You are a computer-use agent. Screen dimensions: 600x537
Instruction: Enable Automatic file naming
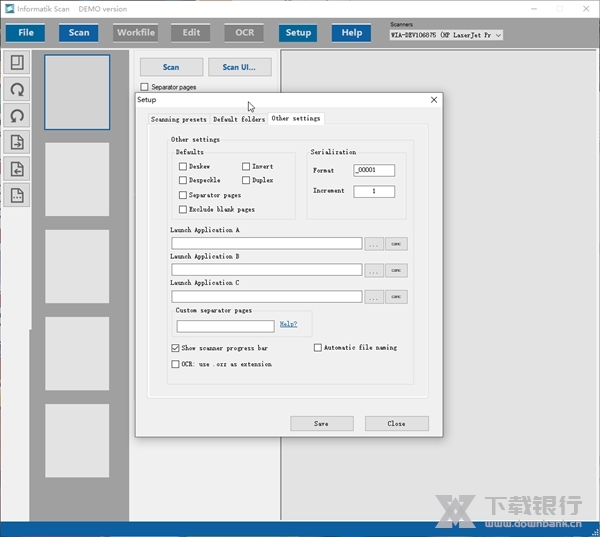tap(318, 348)
